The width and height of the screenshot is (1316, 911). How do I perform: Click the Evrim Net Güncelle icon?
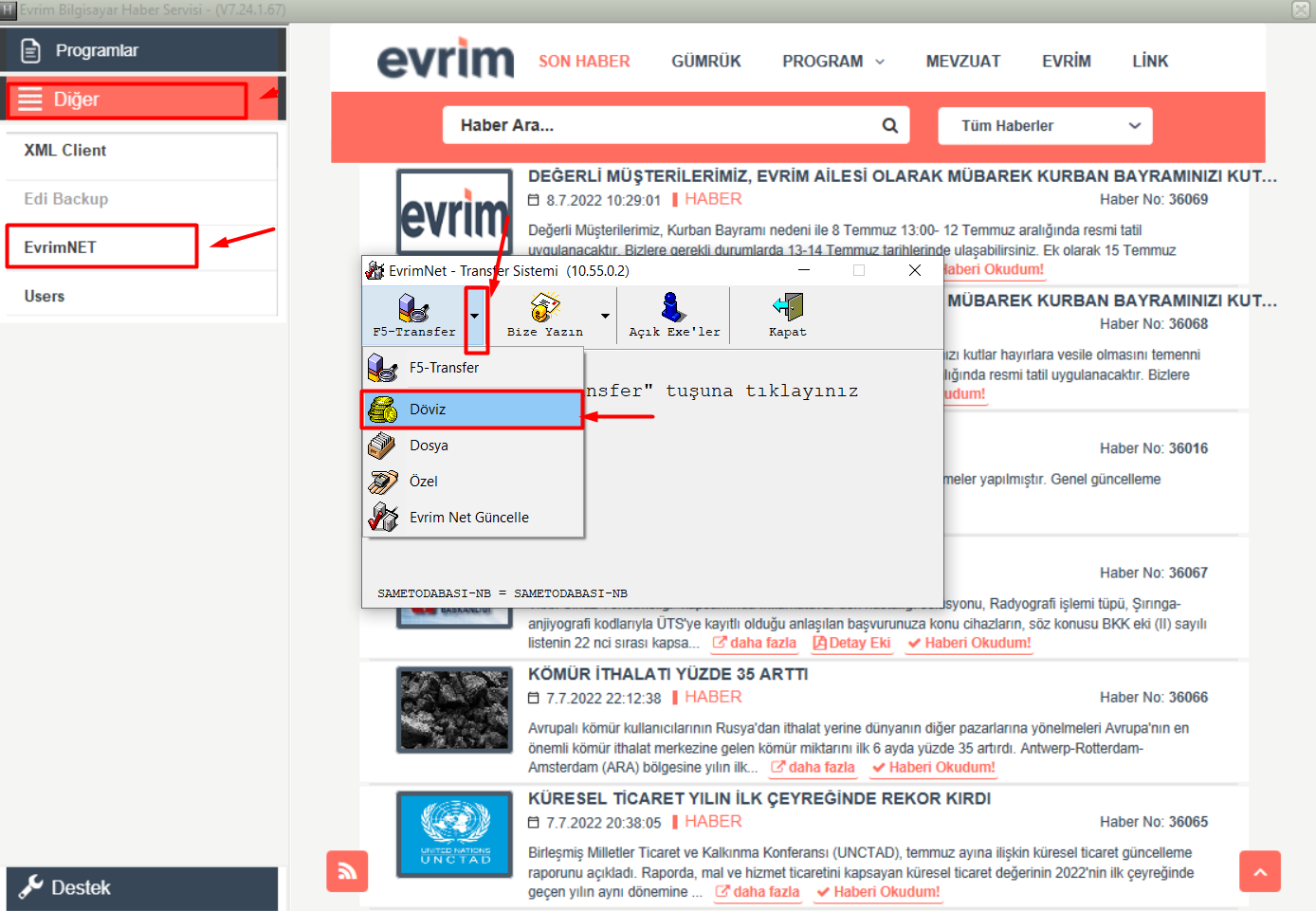(383, 518)
